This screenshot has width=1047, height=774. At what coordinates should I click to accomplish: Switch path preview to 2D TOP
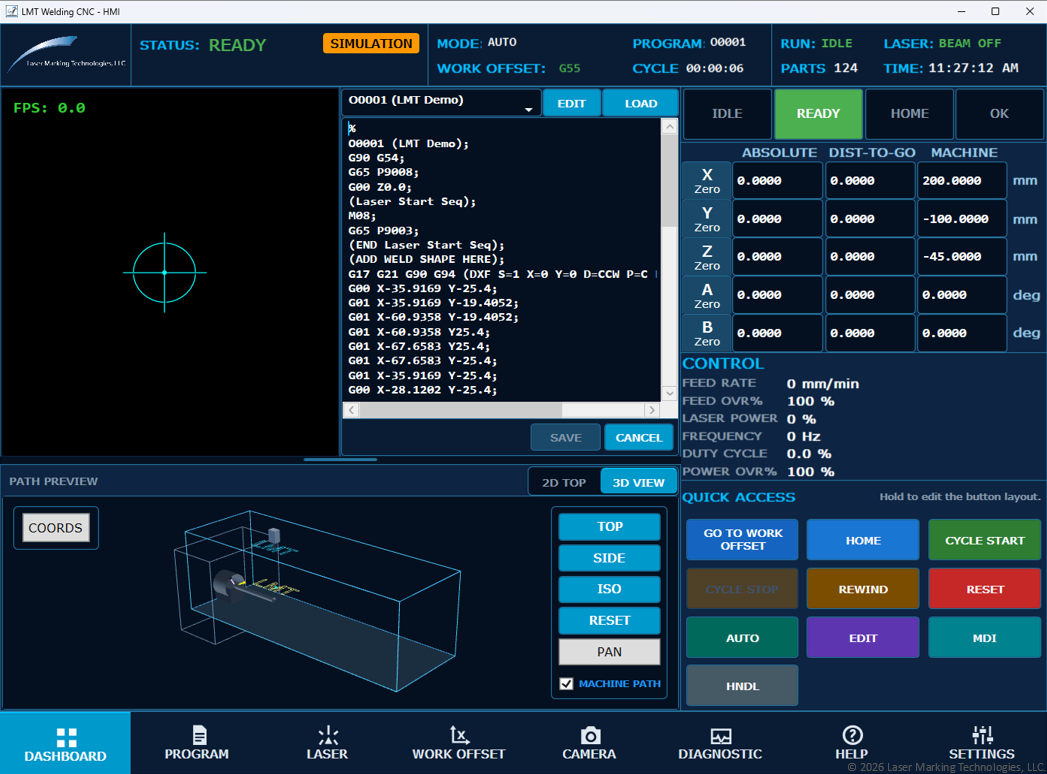(x=564, y=482)
